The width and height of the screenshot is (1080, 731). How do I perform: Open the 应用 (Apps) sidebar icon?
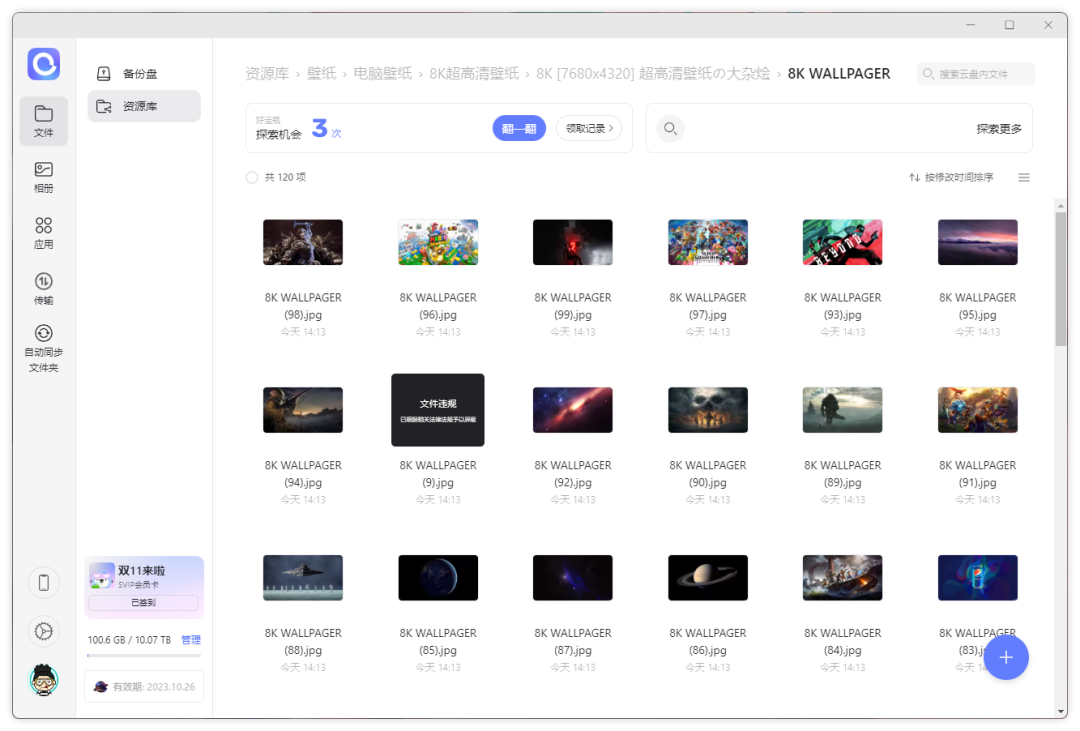pos(43,232)
